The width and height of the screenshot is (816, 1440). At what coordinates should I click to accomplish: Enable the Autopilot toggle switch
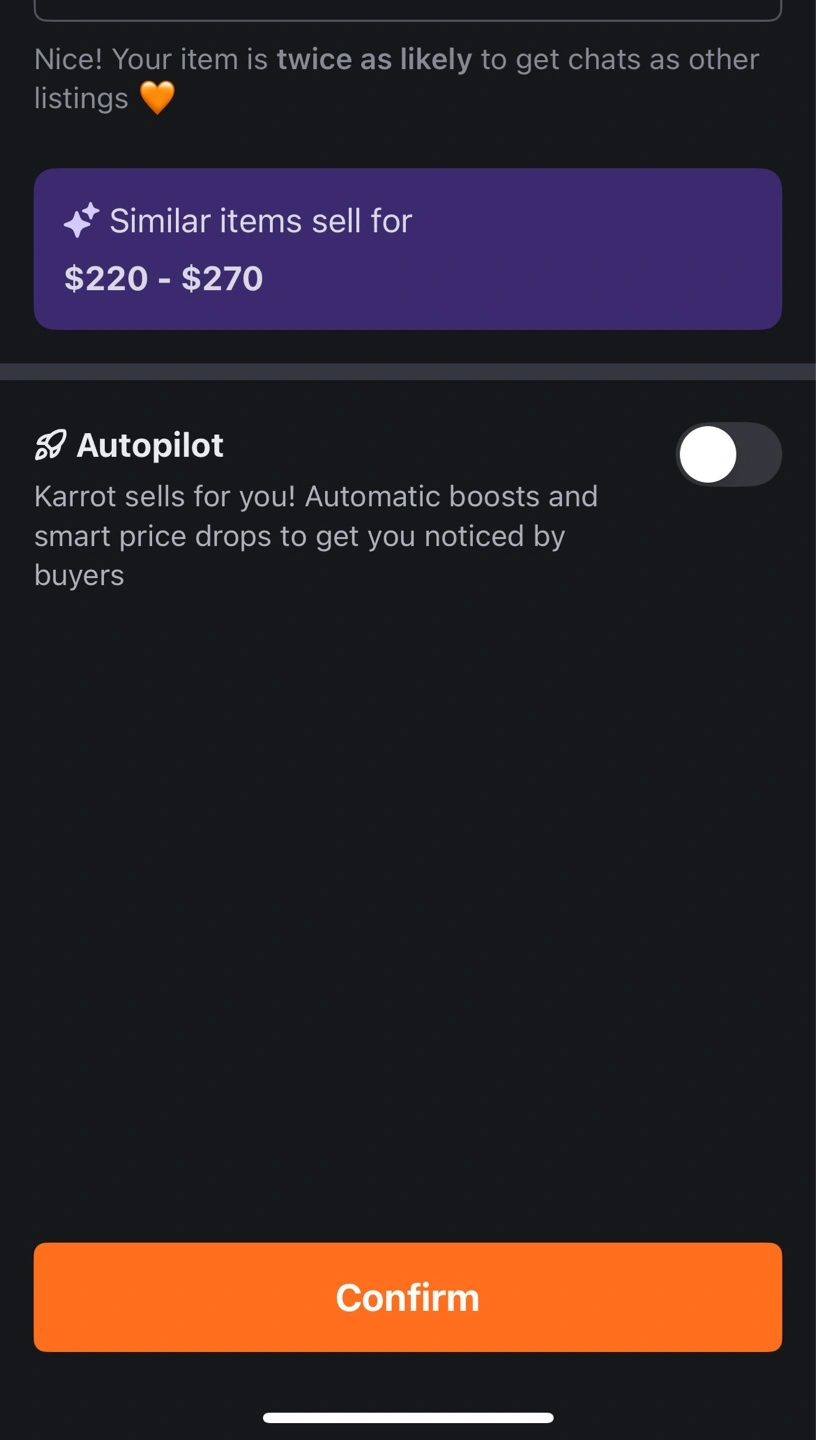click(x=728, y=455)
